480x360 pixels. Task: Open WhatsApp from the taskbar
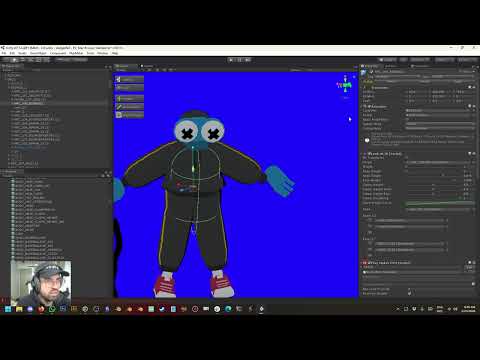tap(52, 309)
